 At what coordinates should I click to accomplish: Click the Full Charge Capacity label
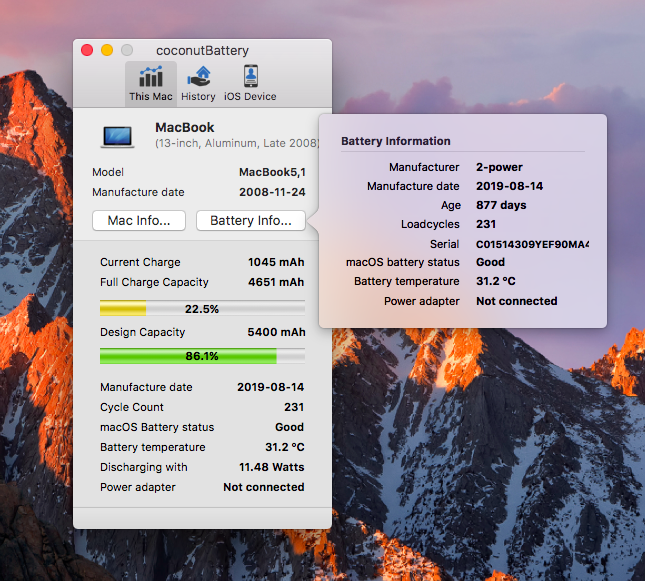click(x=154, y=282)
